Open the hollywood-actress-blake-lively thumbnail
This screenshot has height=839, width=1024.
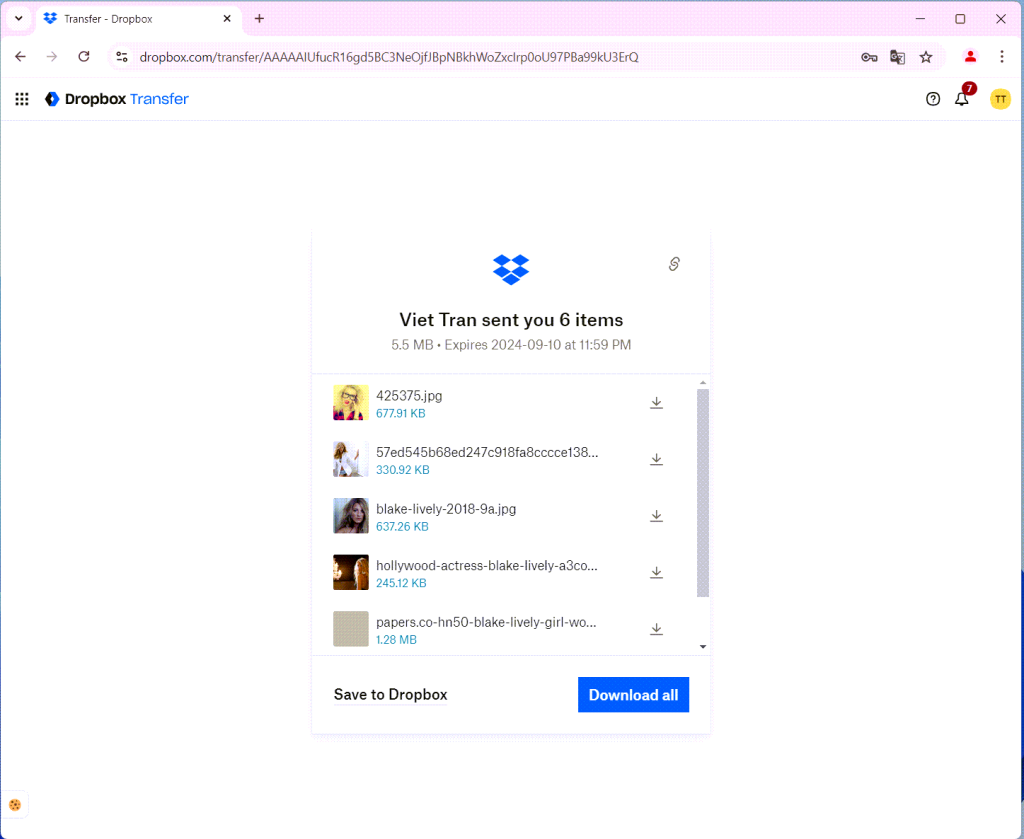[351, 572]
